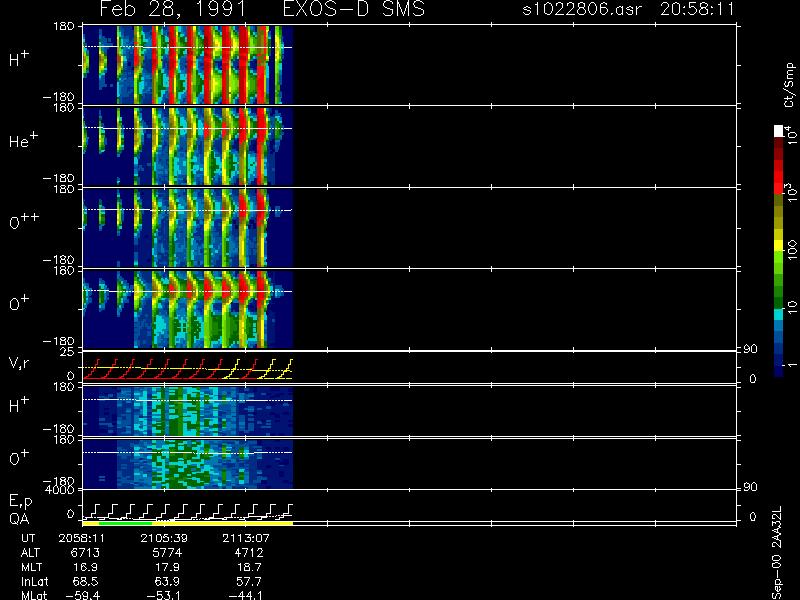Click the altitude value "5774"

pos(167,553)
